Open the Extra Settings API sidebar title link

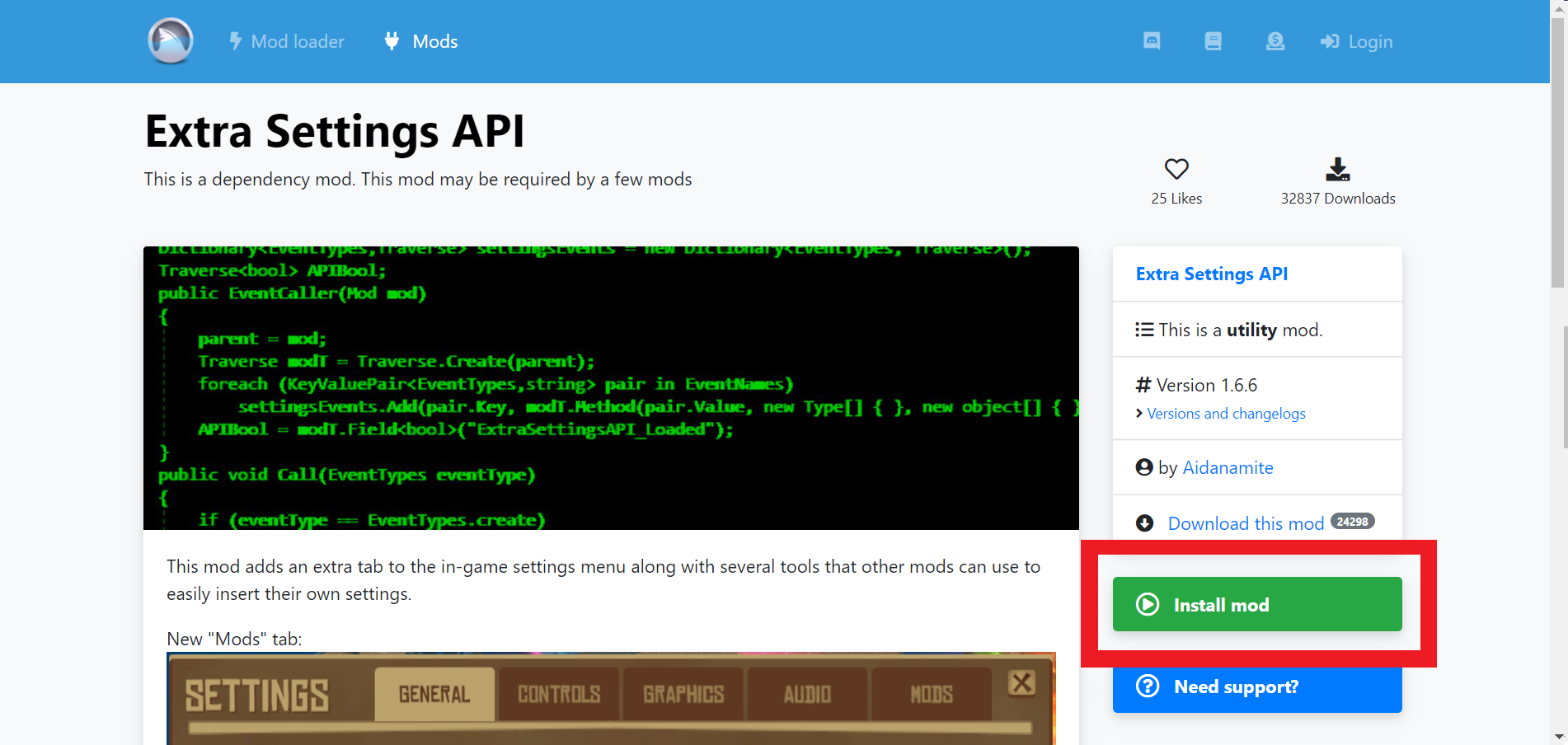(1212, 274)
